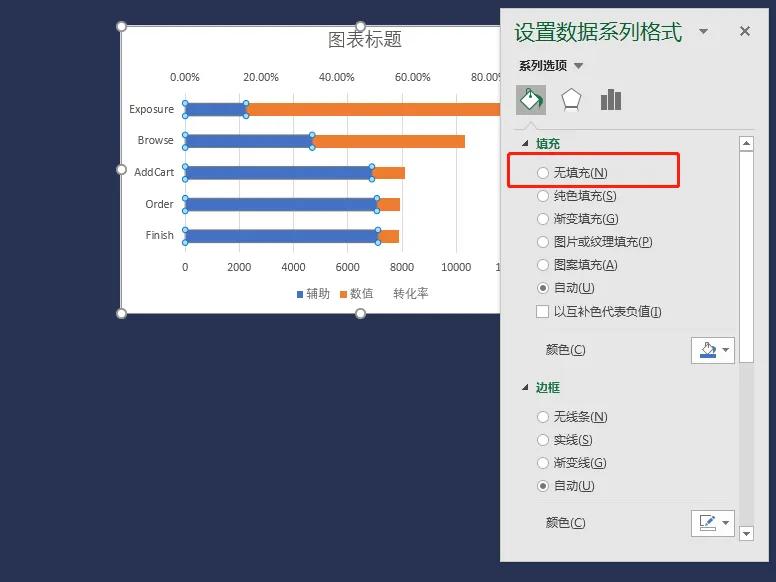This screenshot has width=776, height=582.
Task: Open the Fill & Line paint bucket tab
Action: tap(531, 100)
